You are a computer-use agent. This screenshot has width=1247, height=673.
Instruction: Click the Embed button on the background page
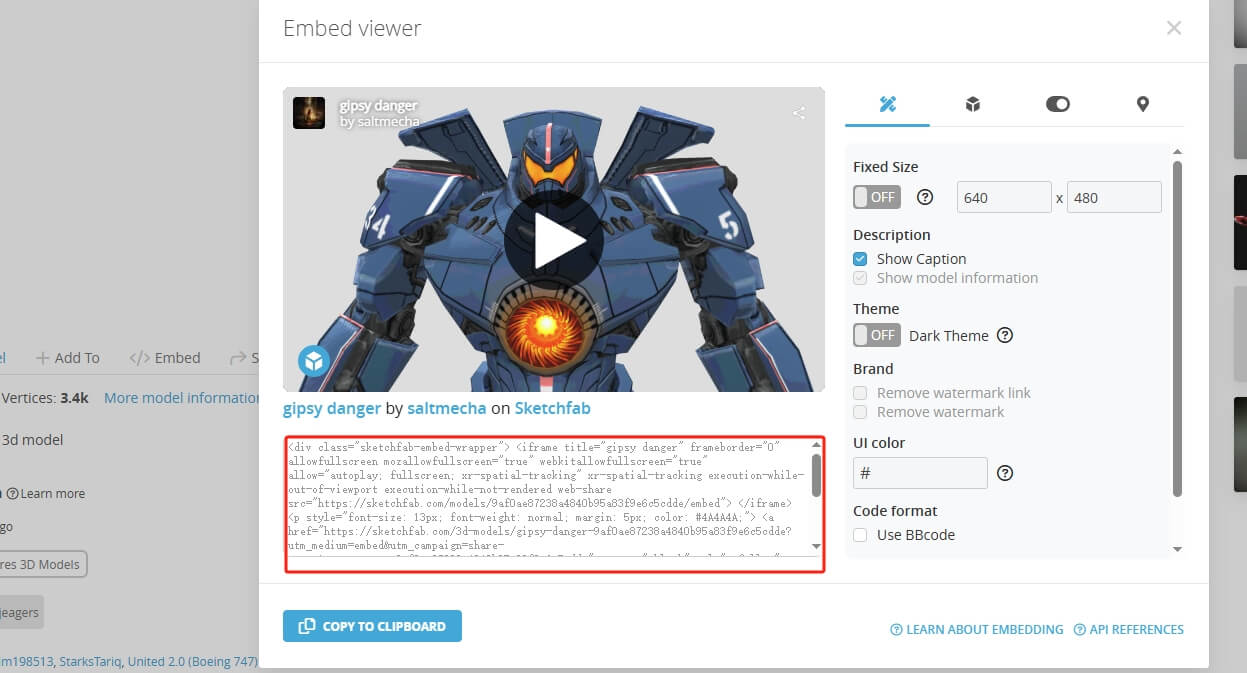165,358
